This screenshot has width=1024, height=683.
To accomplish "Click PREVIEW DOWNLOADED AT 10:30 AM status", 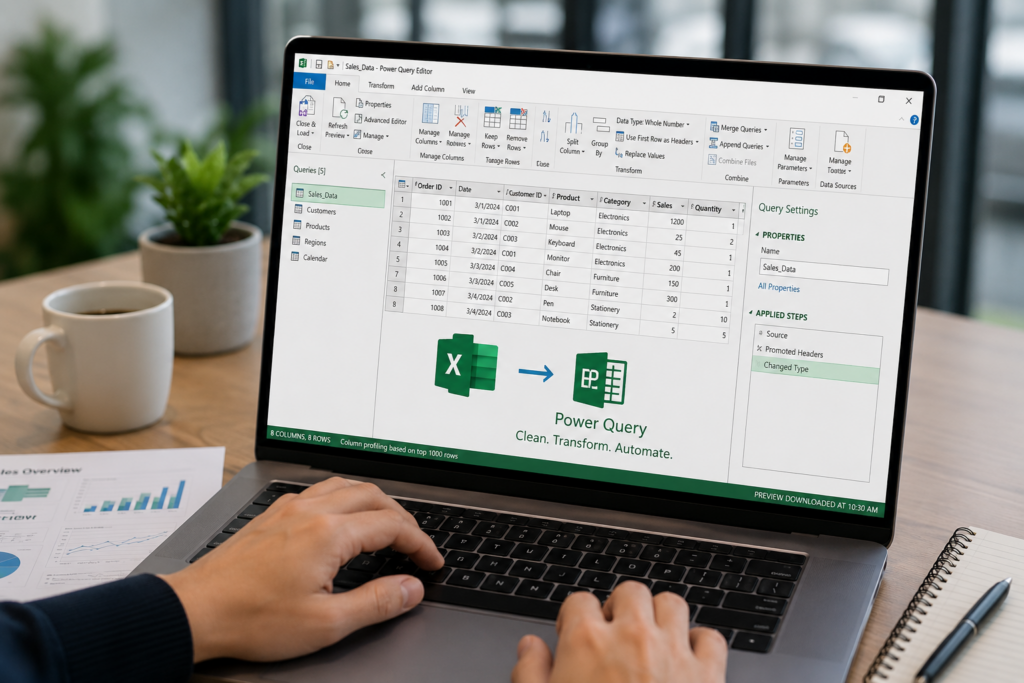I will point(816,502).
